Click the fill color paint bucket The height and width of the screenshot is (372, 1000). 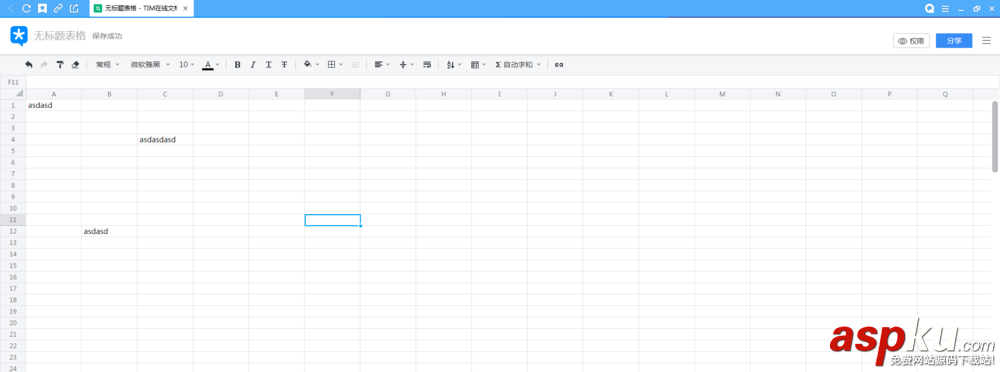[307, 64]
